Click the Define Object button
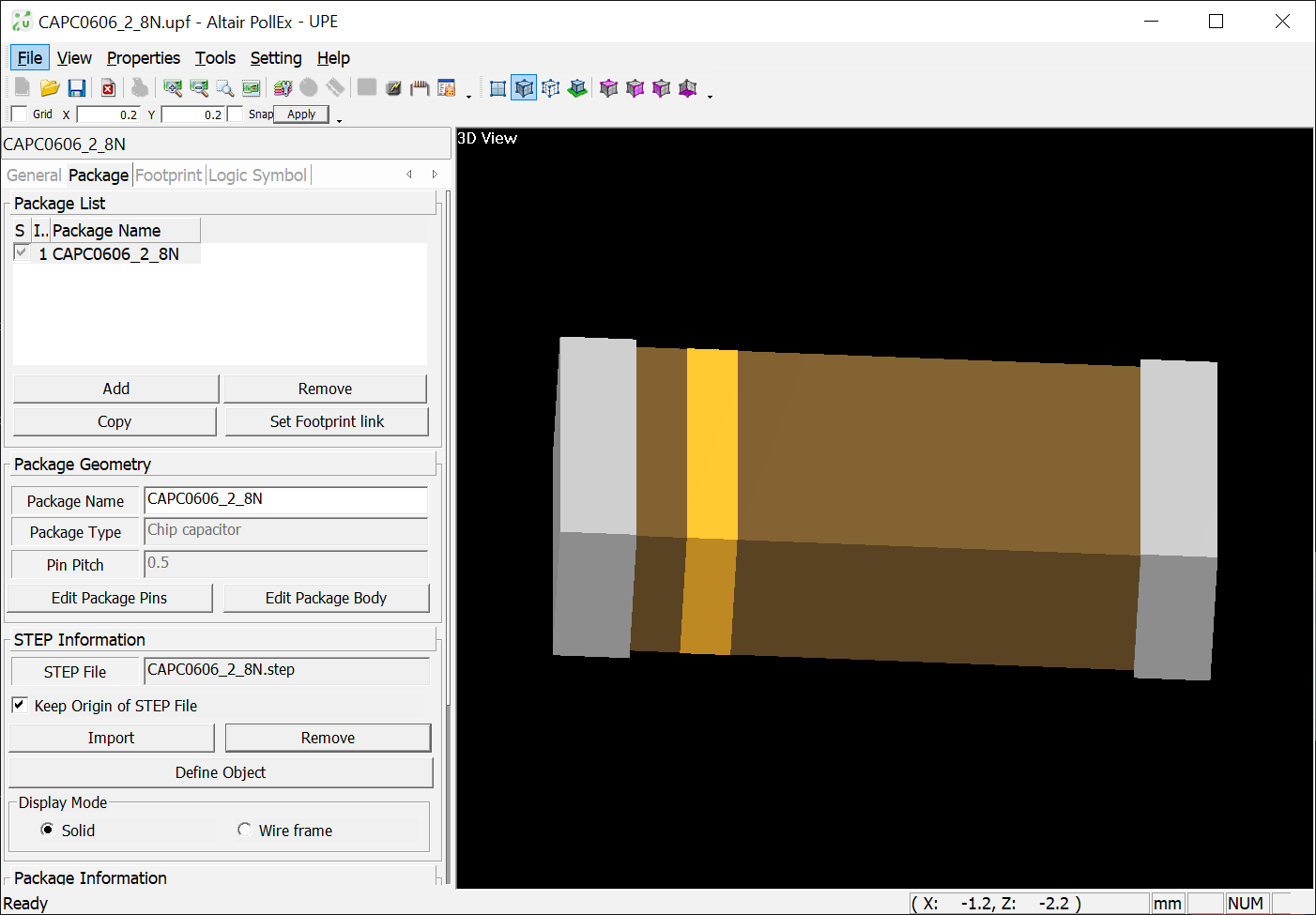1316x915 pixels. (221, 772)
